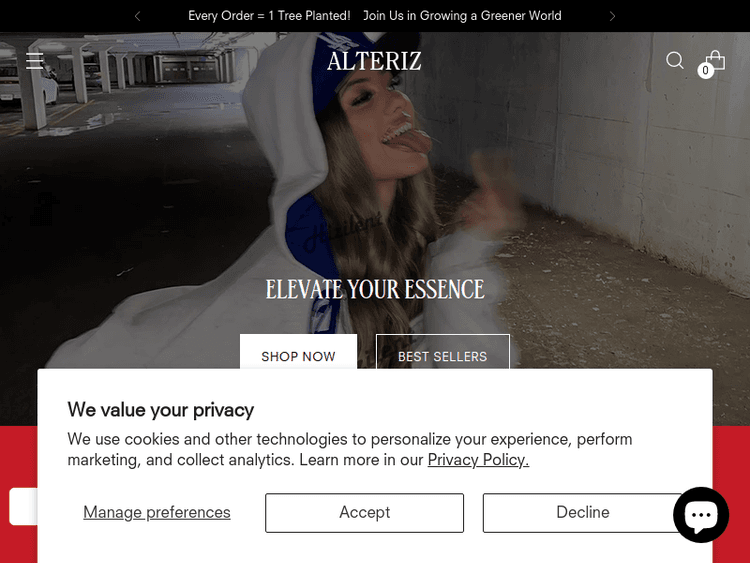Click the white box left of privacy banner
The width and height of the screenshot is (750, 563).
click(x=23, y=506)
